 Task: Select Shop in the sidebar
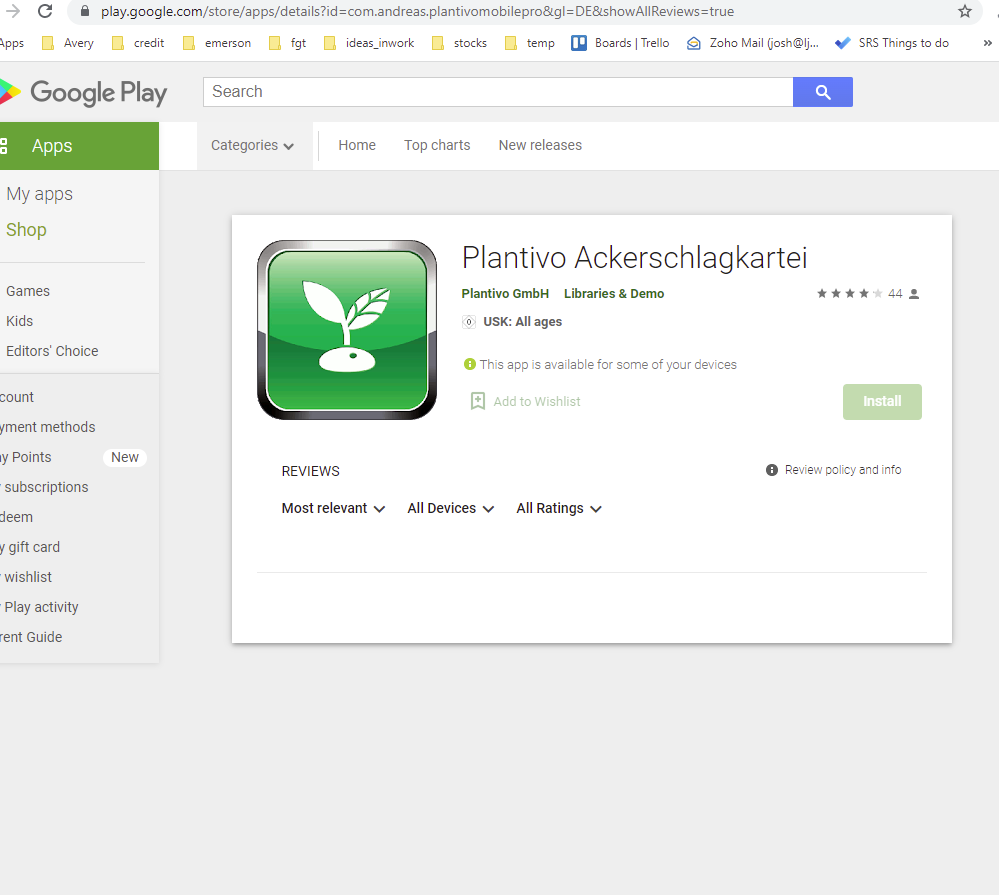(x=26, y=230)
